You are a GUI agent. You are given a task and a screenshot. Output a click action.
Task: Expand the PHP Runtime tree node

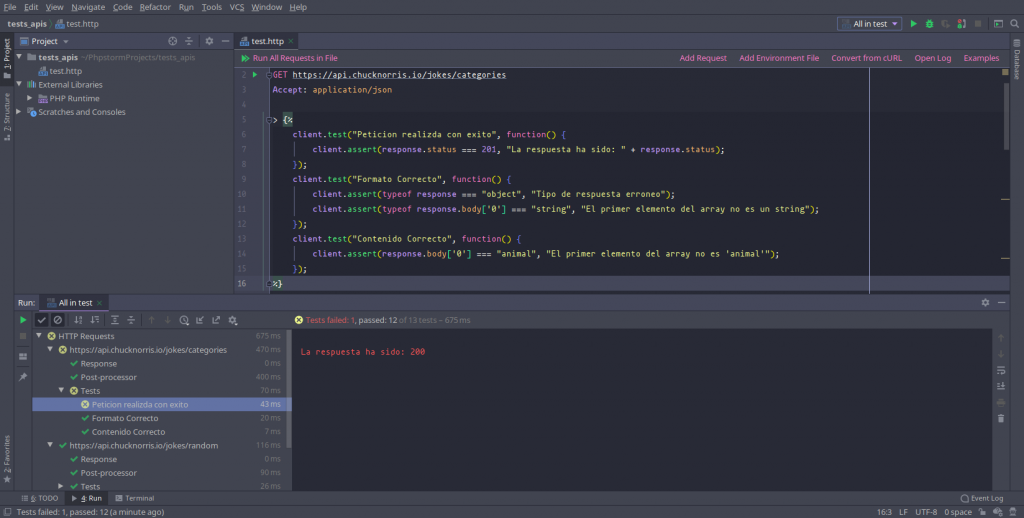[x=31, y=98]
